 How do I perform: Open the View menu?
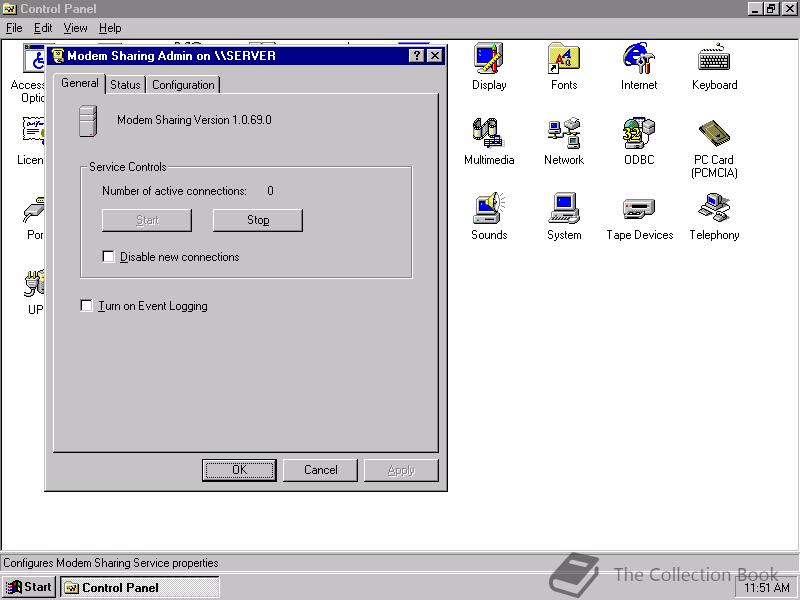(x=75, y=28)
